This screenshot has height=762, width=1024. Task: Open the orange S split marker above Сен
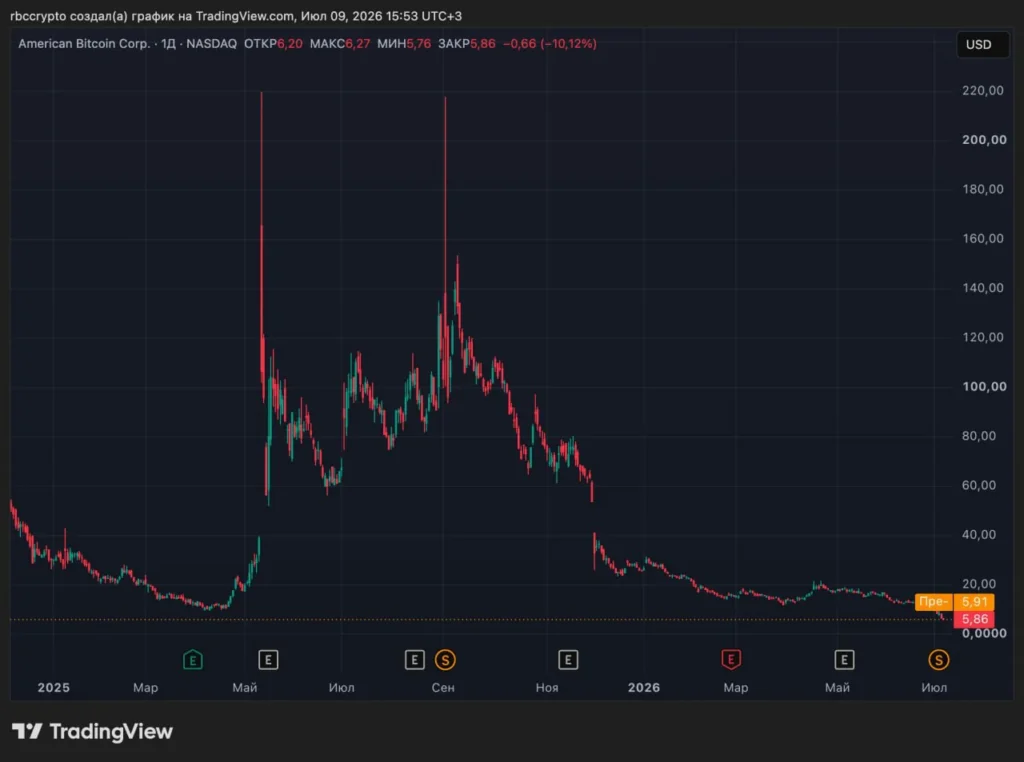pyautogui.click(x=445, y=660)
